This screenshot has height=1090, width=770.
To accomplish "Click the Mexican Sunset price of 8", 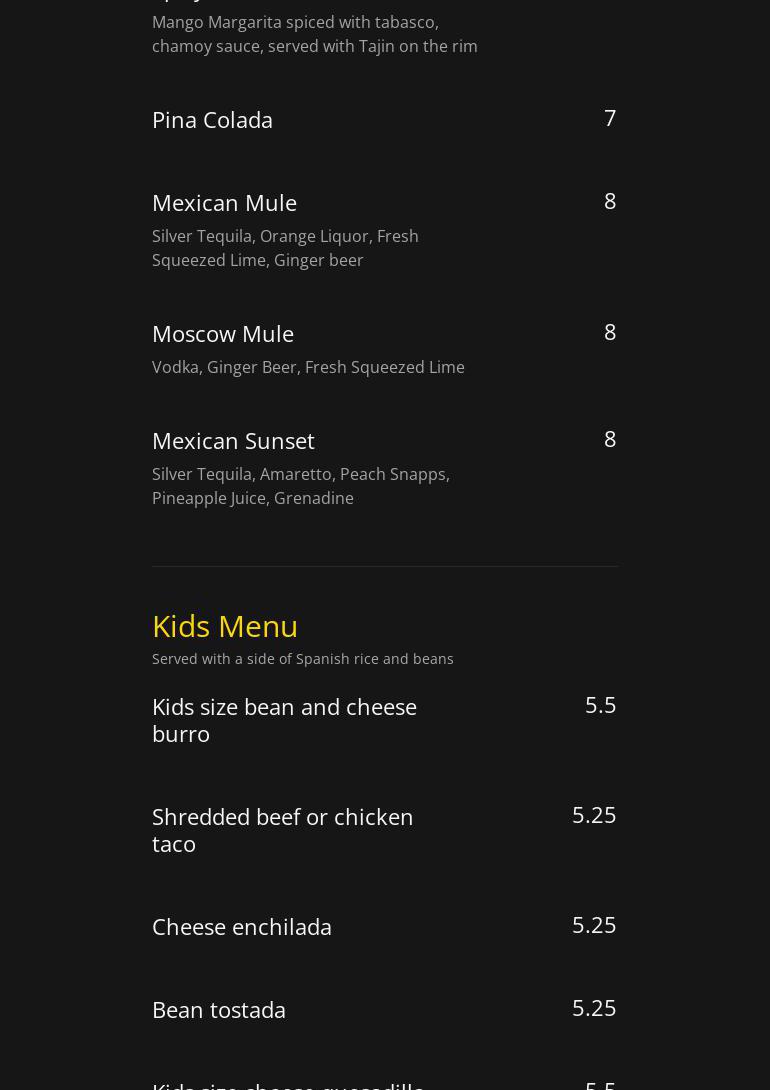I will pos(610,439).
